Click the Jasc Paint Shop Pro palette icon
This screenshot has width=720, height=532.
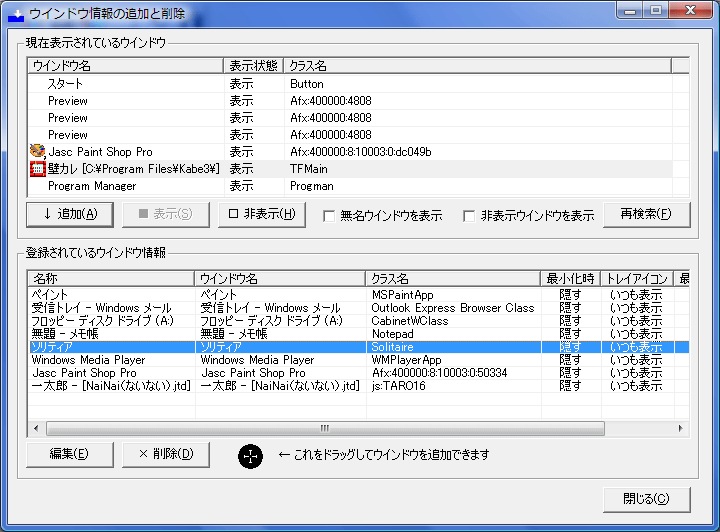pyautogui.click(x=37, y=151)
